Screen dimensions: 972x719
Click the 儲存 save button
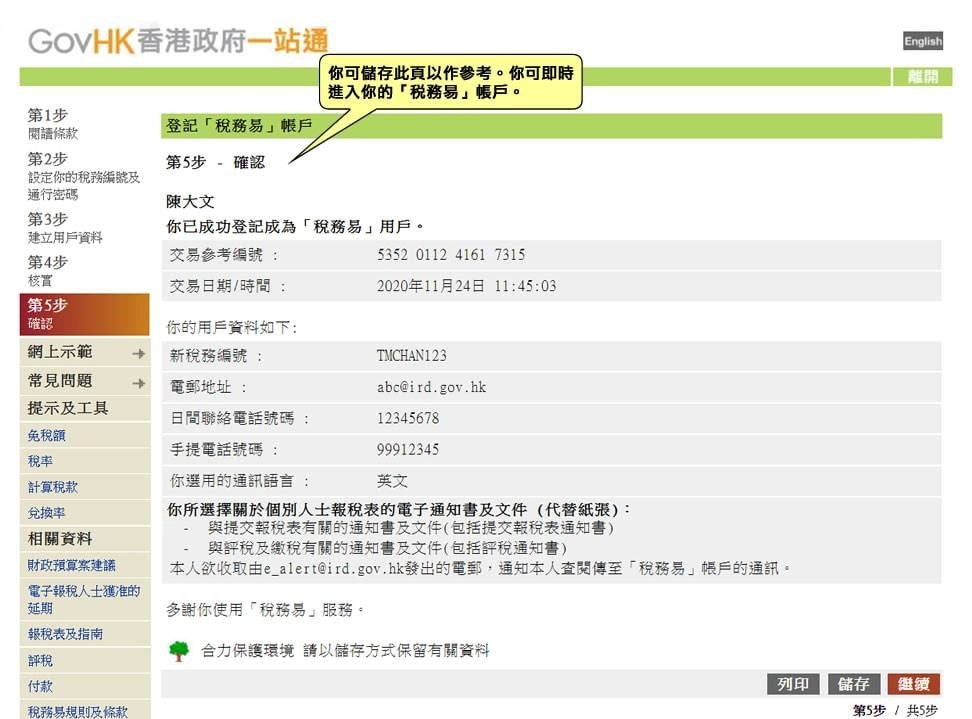(853, 684)
